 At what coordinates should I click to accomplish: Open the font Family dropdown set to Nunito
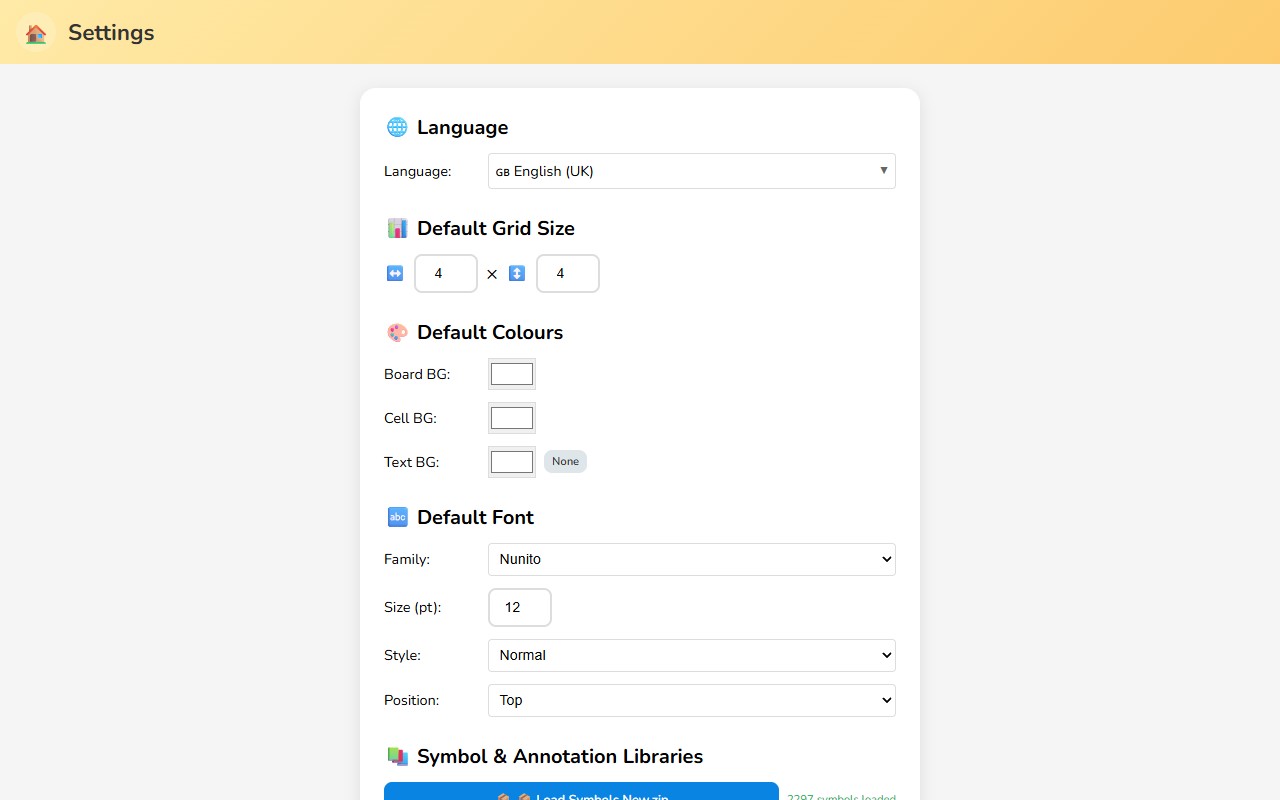coord(691,559)
